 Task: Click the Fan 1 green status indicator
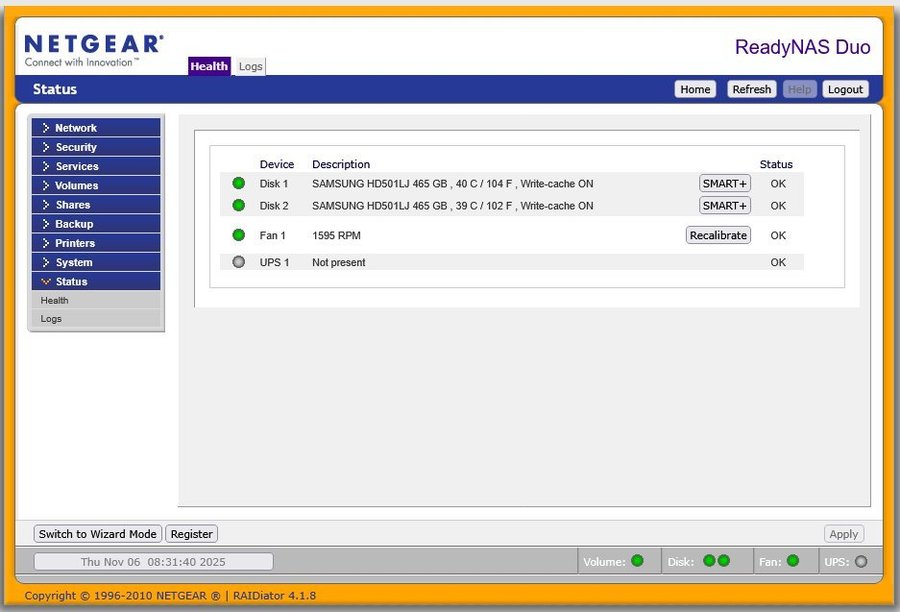[238, 235]
